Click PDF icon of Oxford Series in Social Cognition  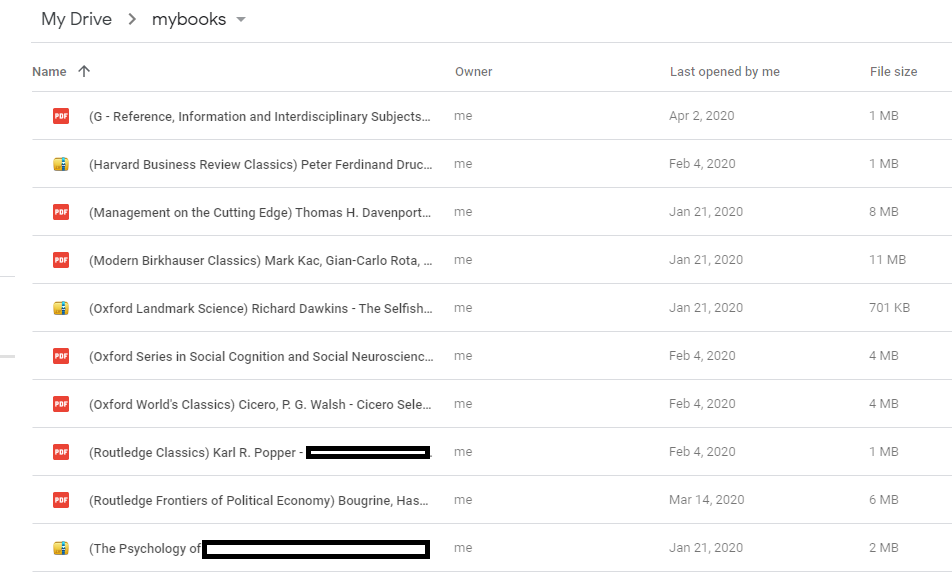(x=61, y=356)
